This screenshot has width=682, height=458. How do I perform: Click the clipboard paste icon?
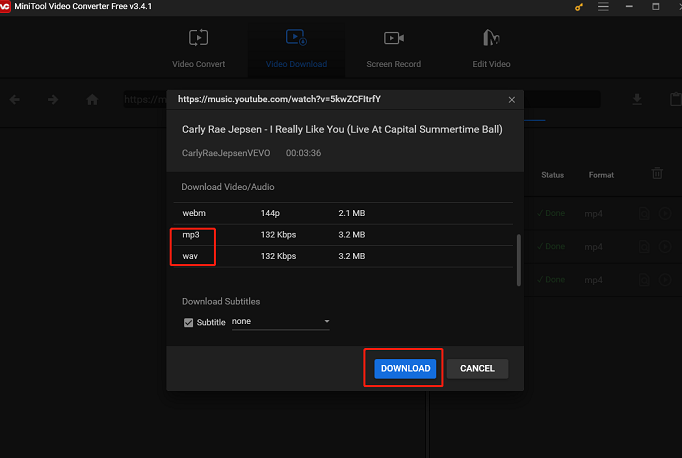click(x=675, y=99)
